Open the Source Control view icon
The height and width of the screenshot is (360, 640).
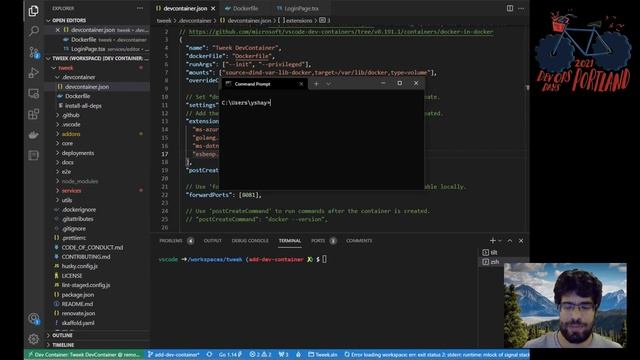pos(33,52)
